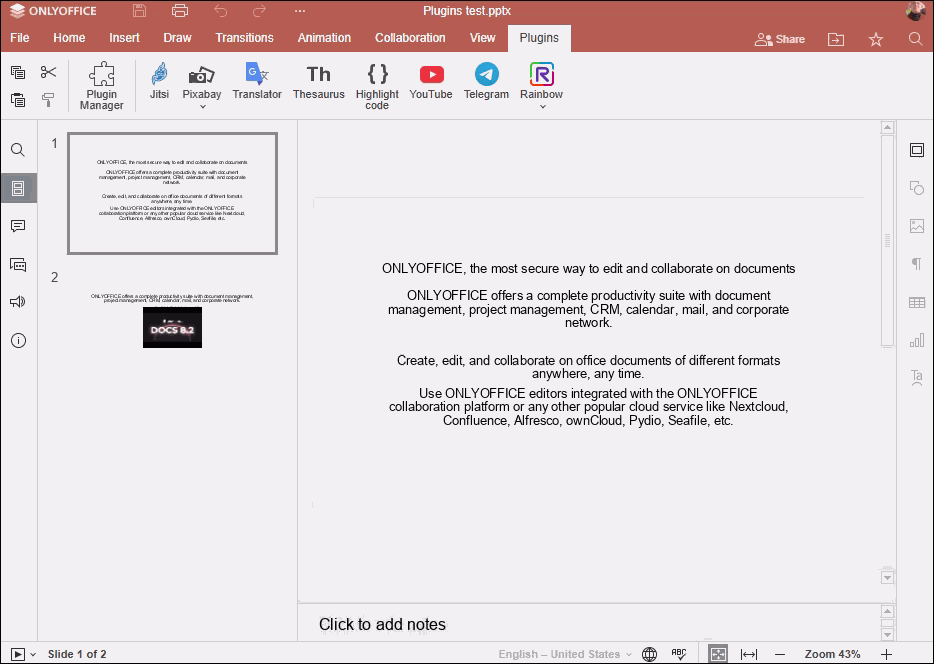Expand the Pixabay plugin dropdown
Viewport: 934px width, 664px height.
coord(202,107)
